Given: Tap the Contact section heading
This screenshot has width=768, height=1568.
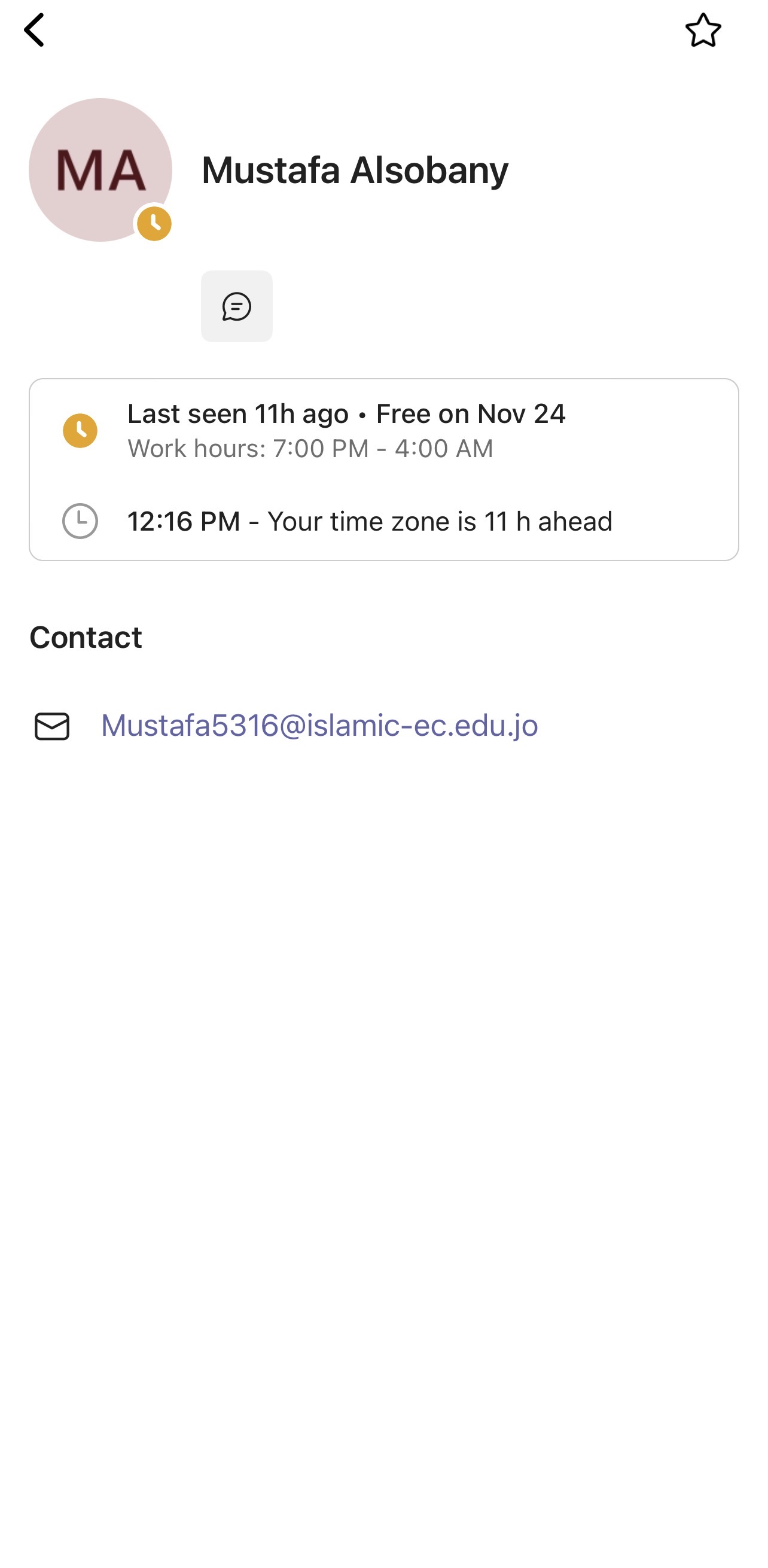Looking at the screenshot, I should tap(86, 637).
